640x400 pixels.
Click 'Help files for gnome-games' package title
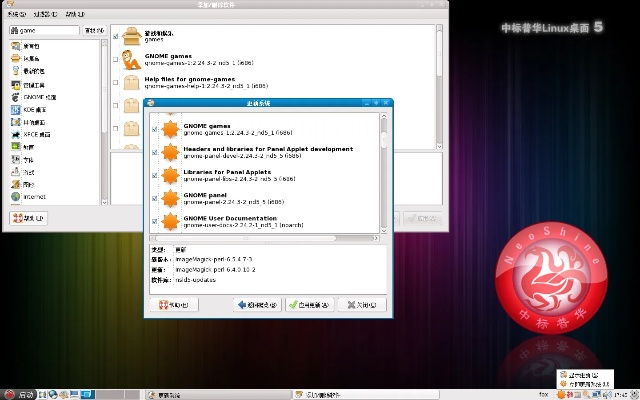pyautogui.click(x=190, y=79)
